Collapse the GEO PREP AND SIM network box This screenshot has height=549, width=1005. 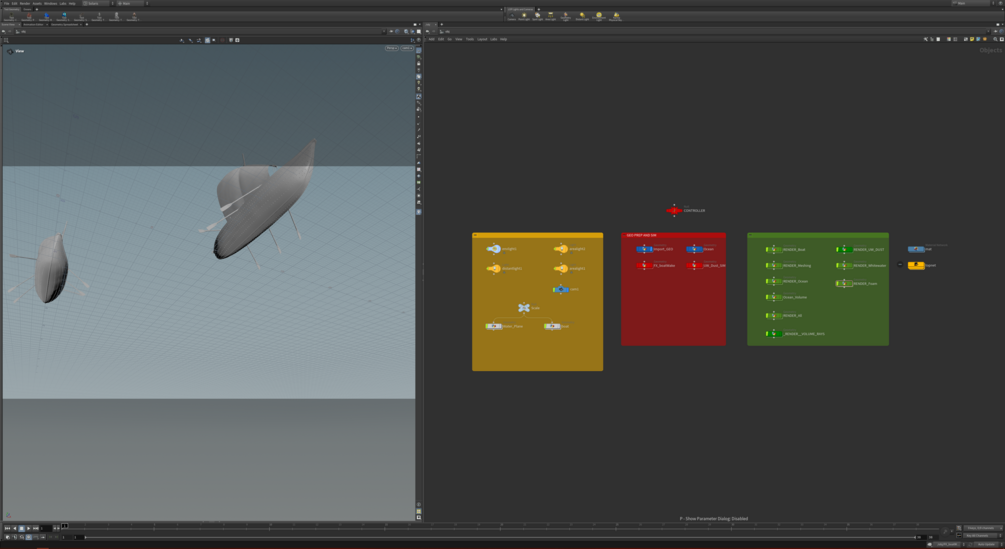[x=624, y=235]
